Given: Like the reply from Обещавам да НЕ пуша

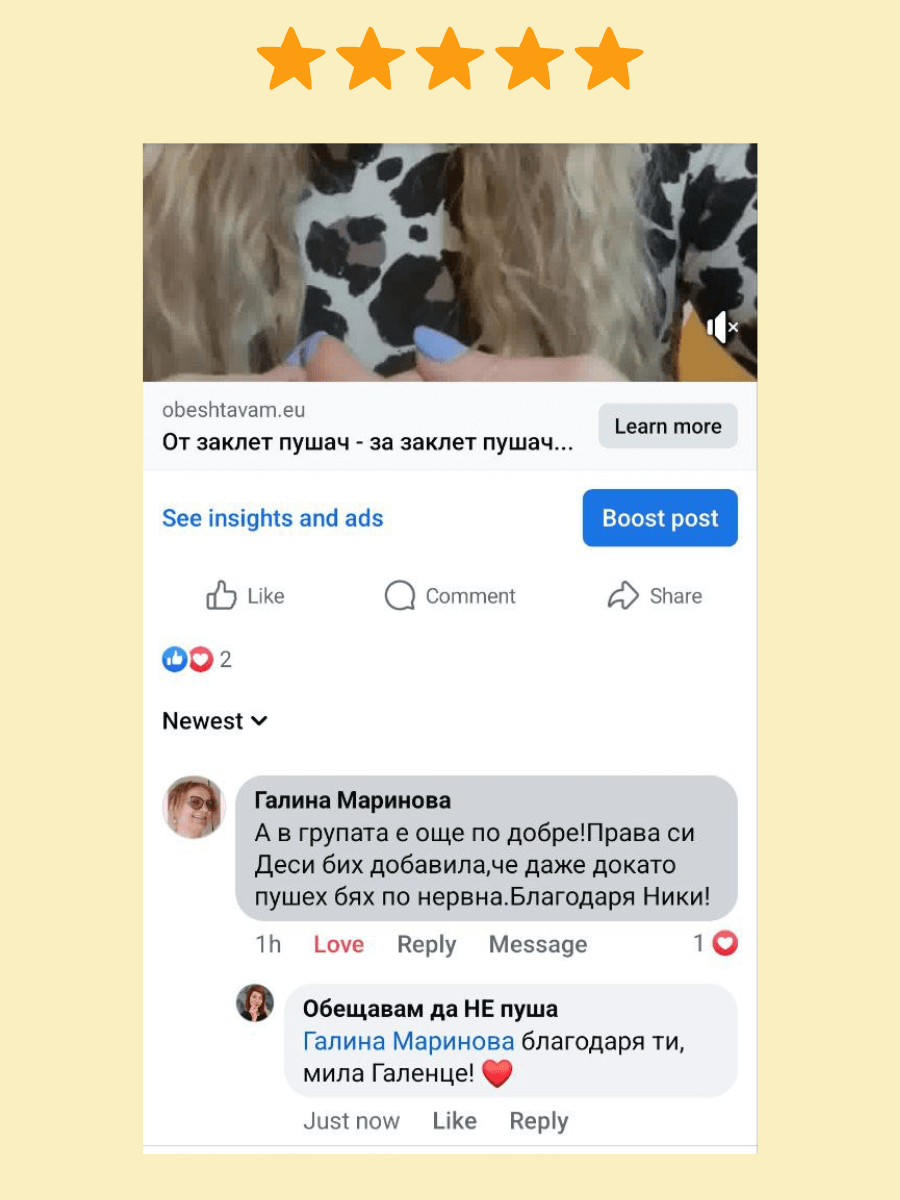Looking at the screenshot, I should (x=454, y=1122).
